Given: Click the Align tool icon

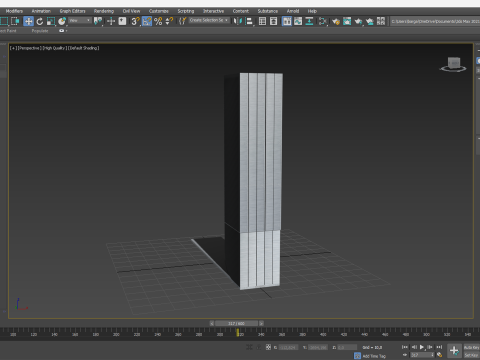Looking at the screenshot, I should coord(249,21).
